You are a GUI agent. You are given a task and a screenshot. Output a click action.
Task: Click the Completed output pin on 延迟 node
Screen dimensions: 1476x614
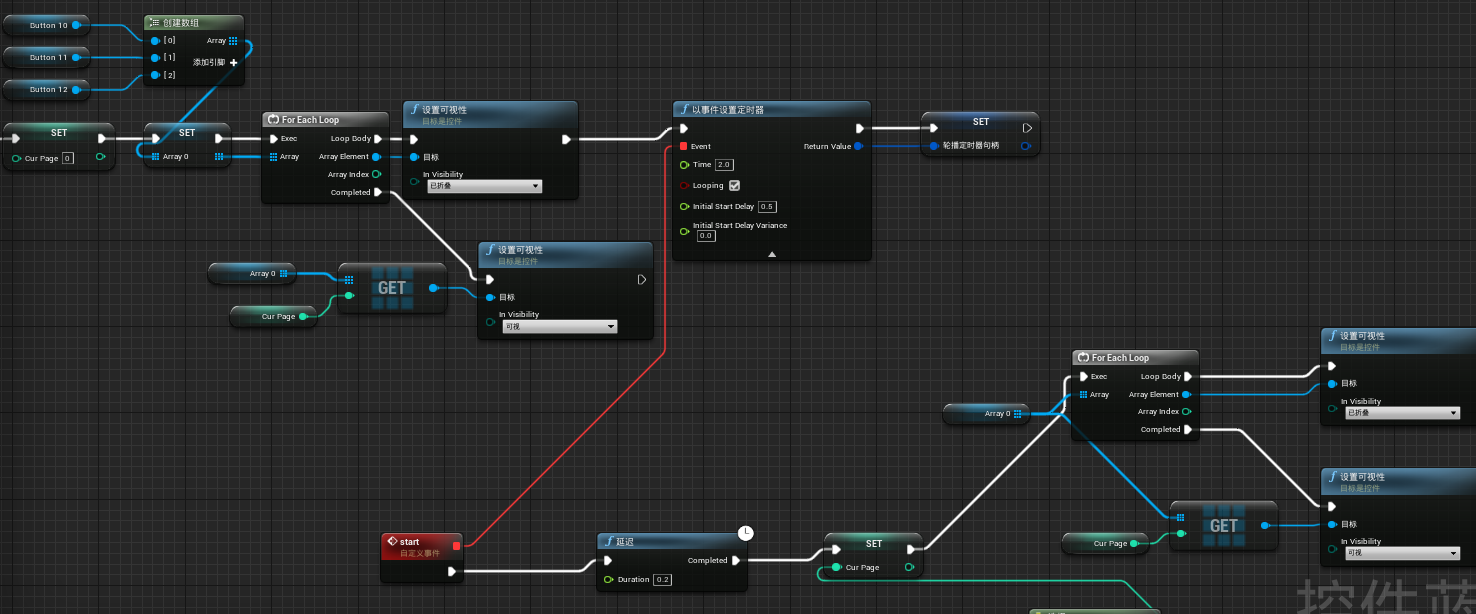[x=737, y=560]
